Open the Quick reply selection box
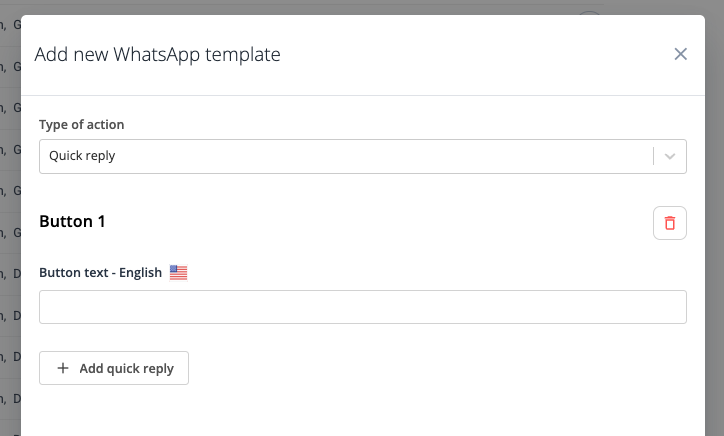The height and width of the screenshot is (436, 724). [x=340, y=156]
